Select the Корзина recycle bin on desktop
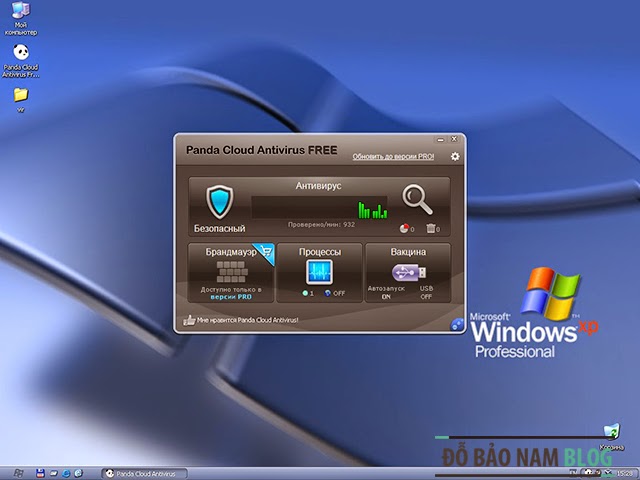 611,437
